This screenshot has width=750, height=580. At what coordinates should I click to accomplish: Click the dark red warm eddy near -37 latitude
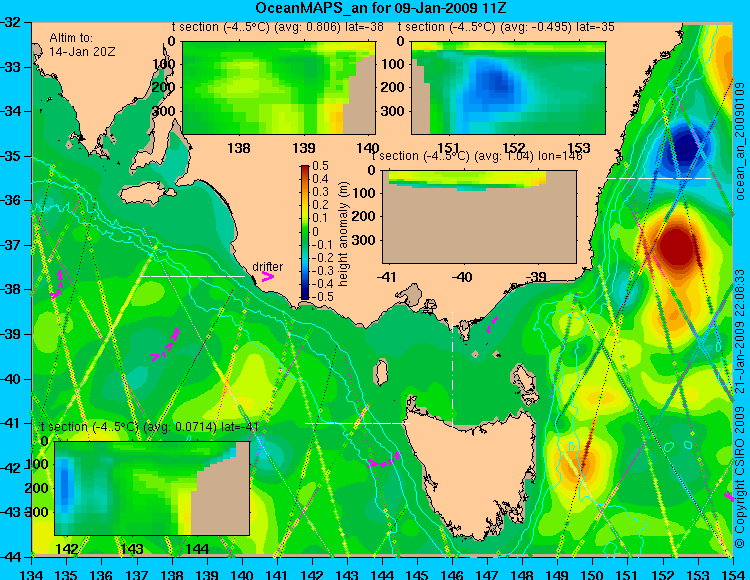click(x=675, y=247)
